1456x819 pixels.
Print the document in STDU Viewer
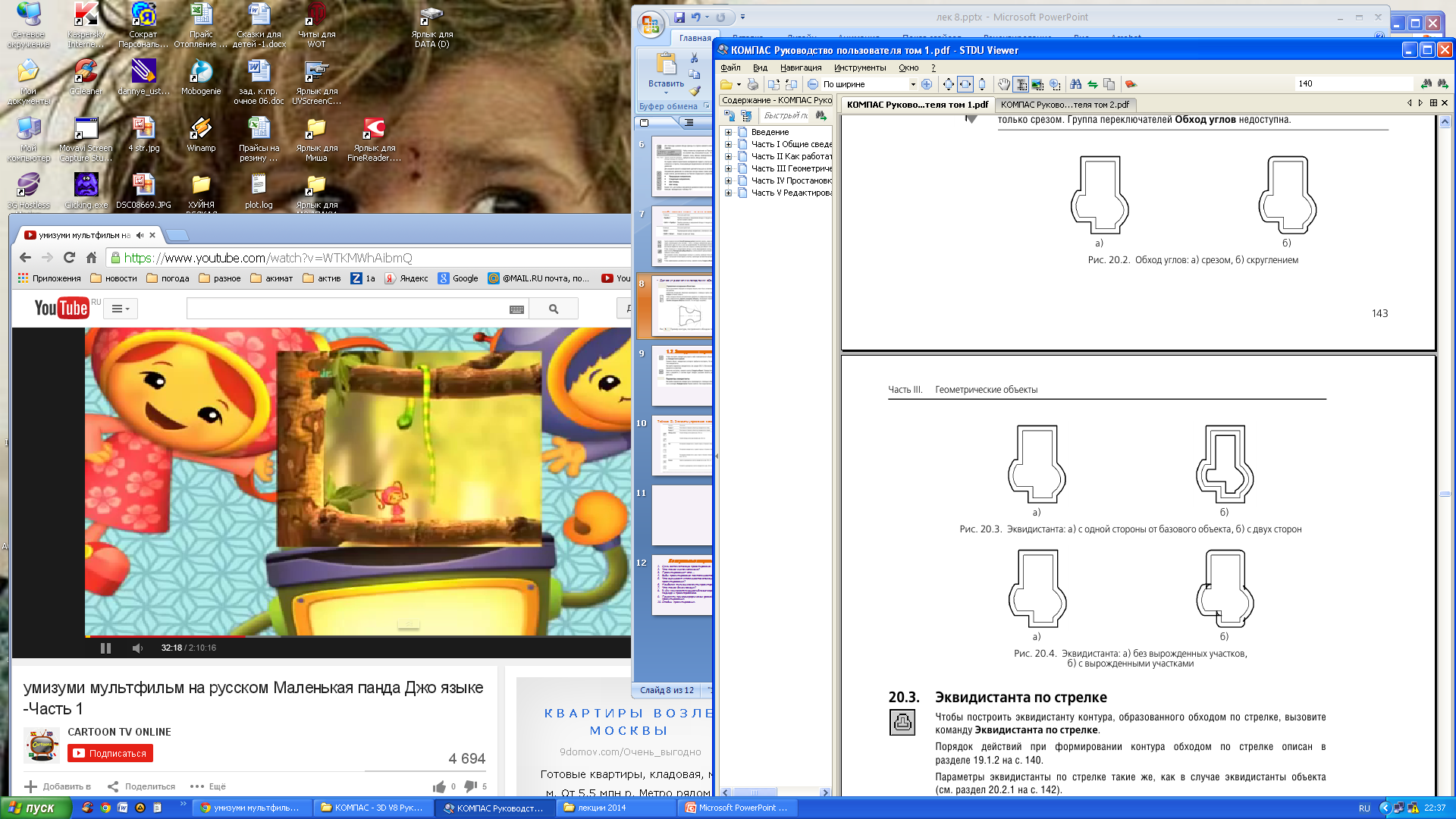[x=752, y=84]
